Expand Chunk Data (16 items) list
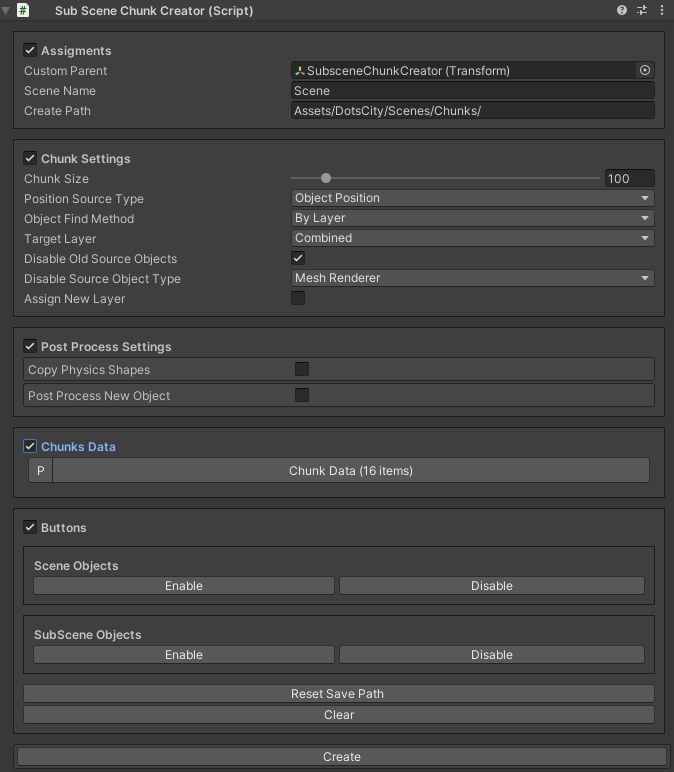 pyautogui.click(x=351, y=470)
